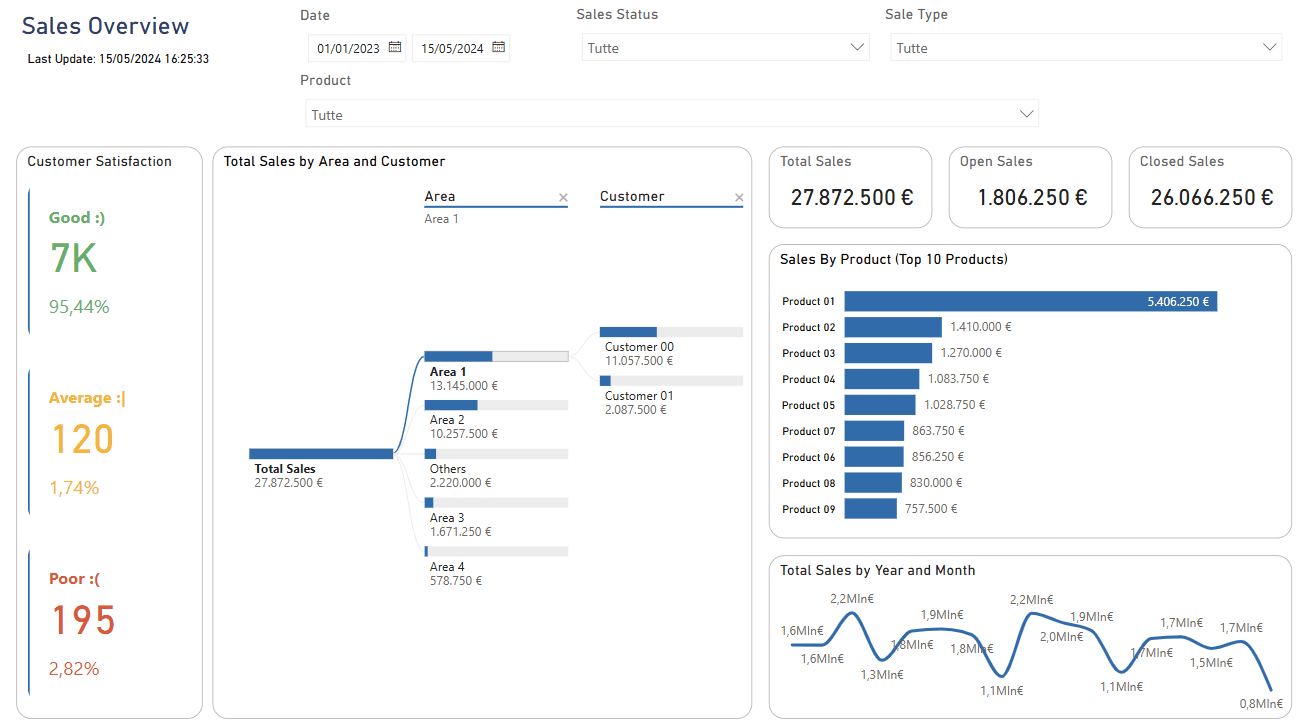
Task: Remove the Customer level with its X icon
Action: point(738,197)
